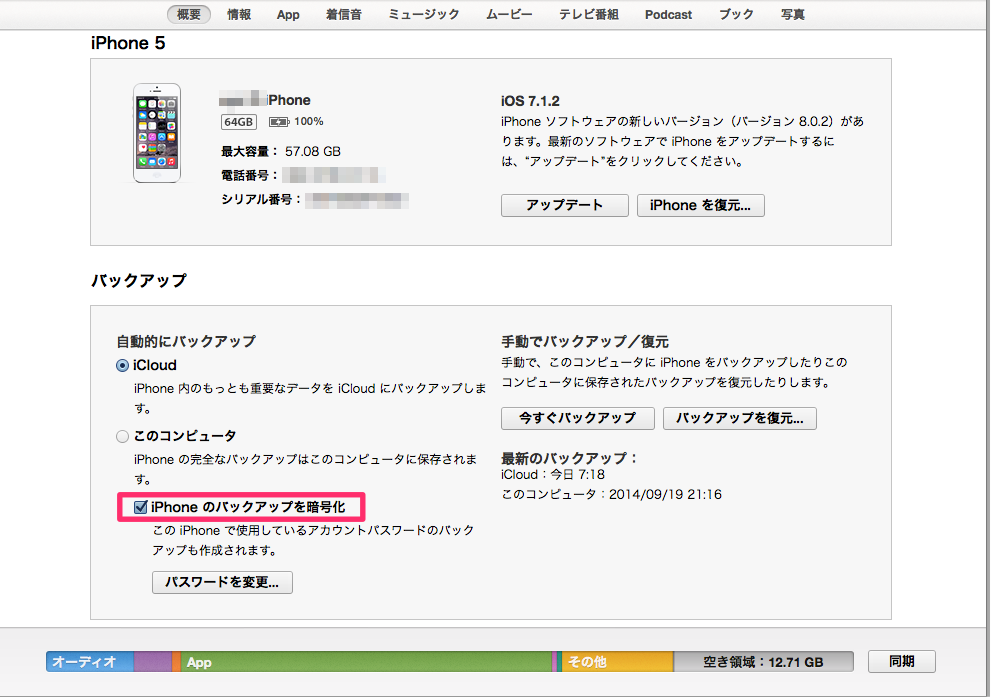Click the バックアップを復元 button

tap(739, 418)
